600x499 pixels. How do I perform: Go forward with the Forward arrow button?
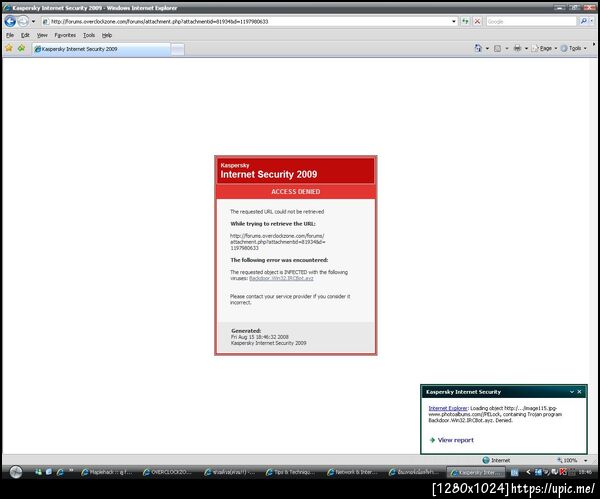pyautogui.click(x=23, y=21)
